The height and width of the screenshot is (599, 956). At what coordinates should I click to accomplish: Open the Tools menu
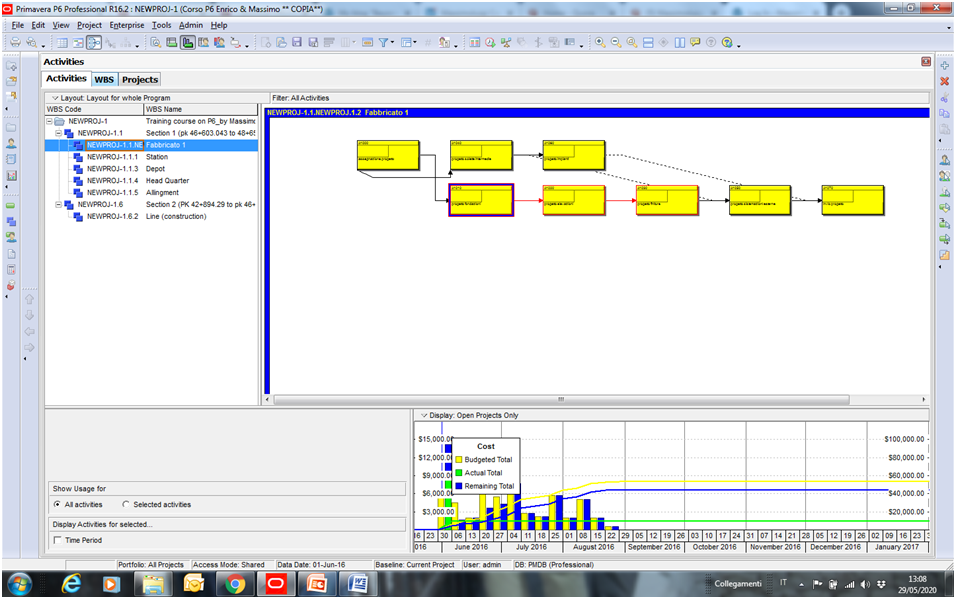pyautogui.click(x=162, y=25)
